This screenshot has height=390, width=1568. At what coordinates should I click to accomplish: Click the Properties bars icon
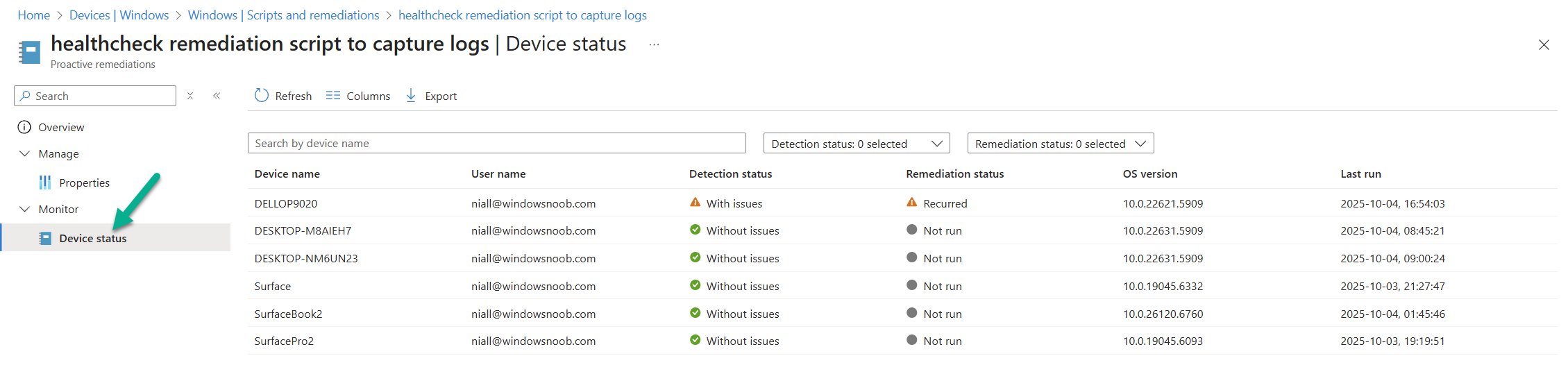click(45, 183)
